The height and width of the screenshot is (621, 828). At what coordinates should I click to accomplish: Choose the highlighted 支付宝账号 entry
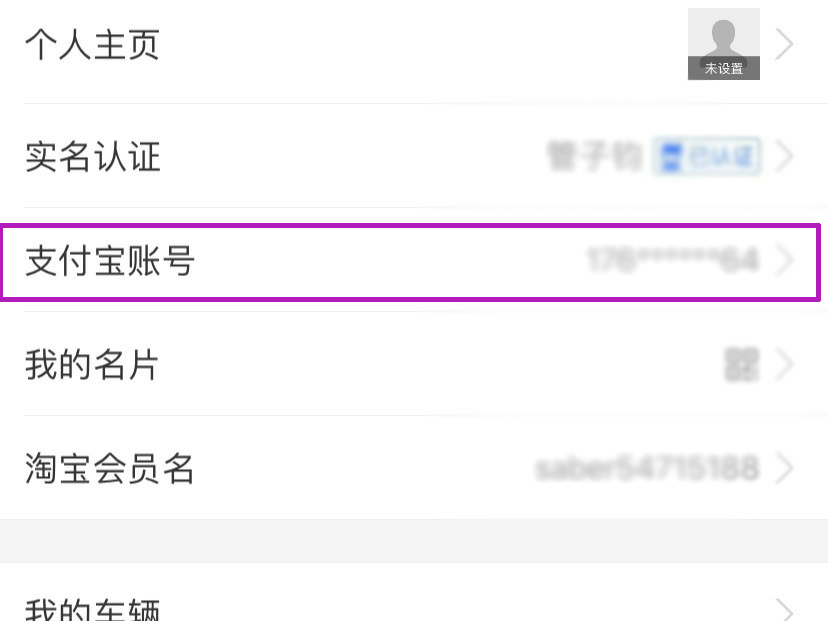pos(410,262)
